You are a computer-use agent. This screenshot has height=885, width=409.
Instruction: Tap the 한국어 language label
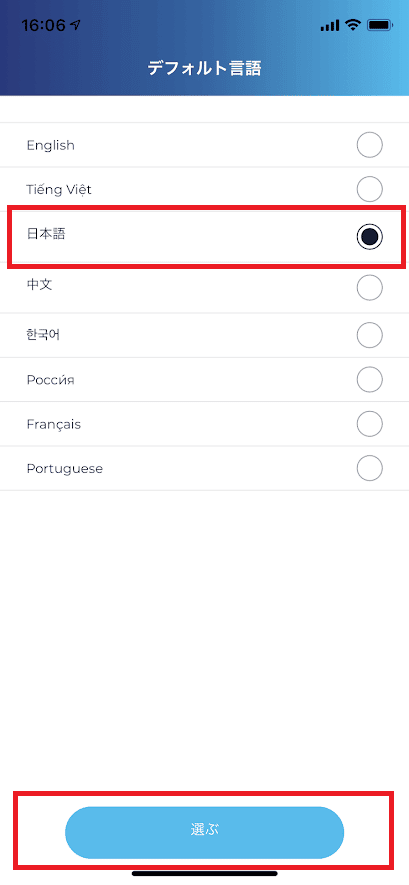tap(43, 335)
